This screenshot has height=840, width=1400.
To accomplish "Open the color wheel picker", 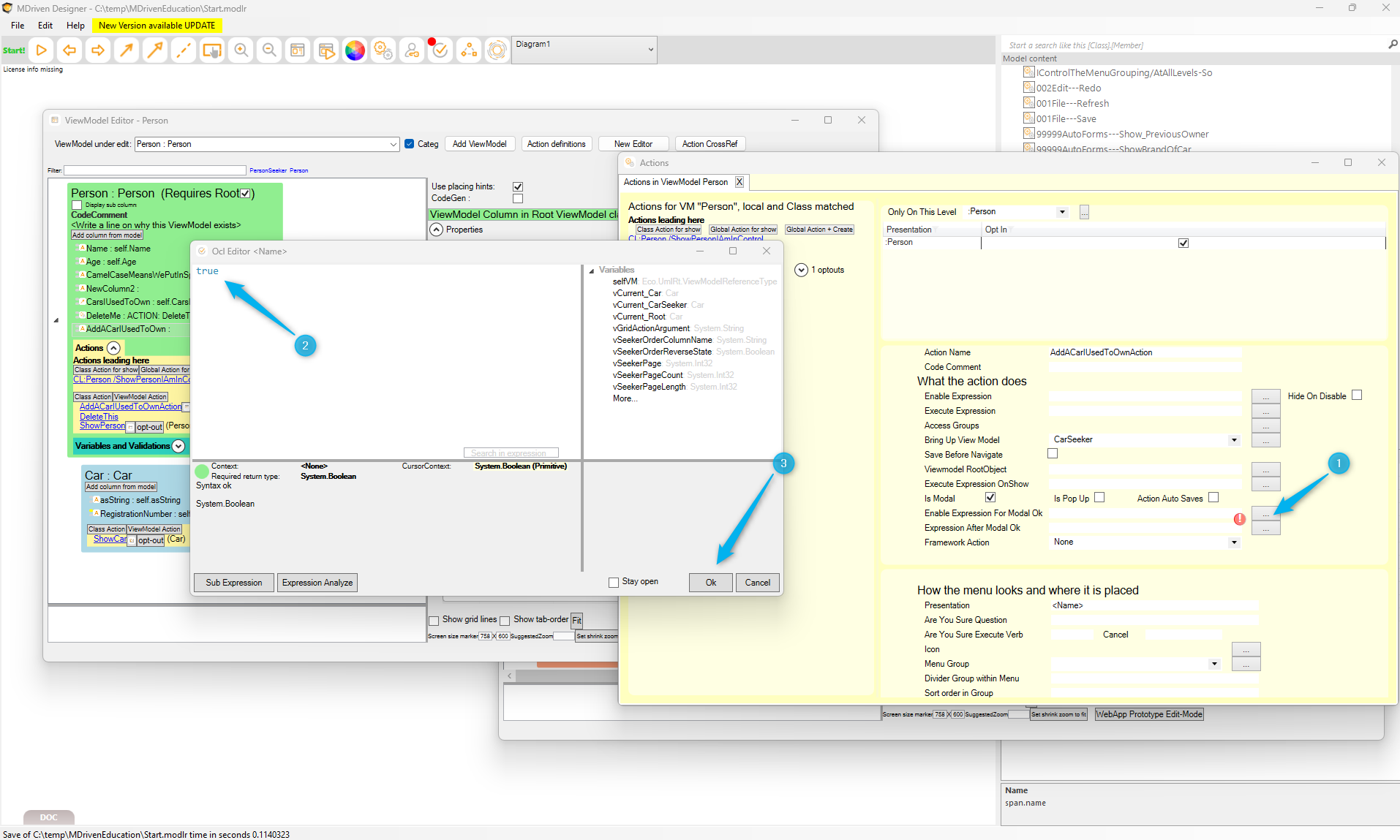I will [x=355, y=50].
